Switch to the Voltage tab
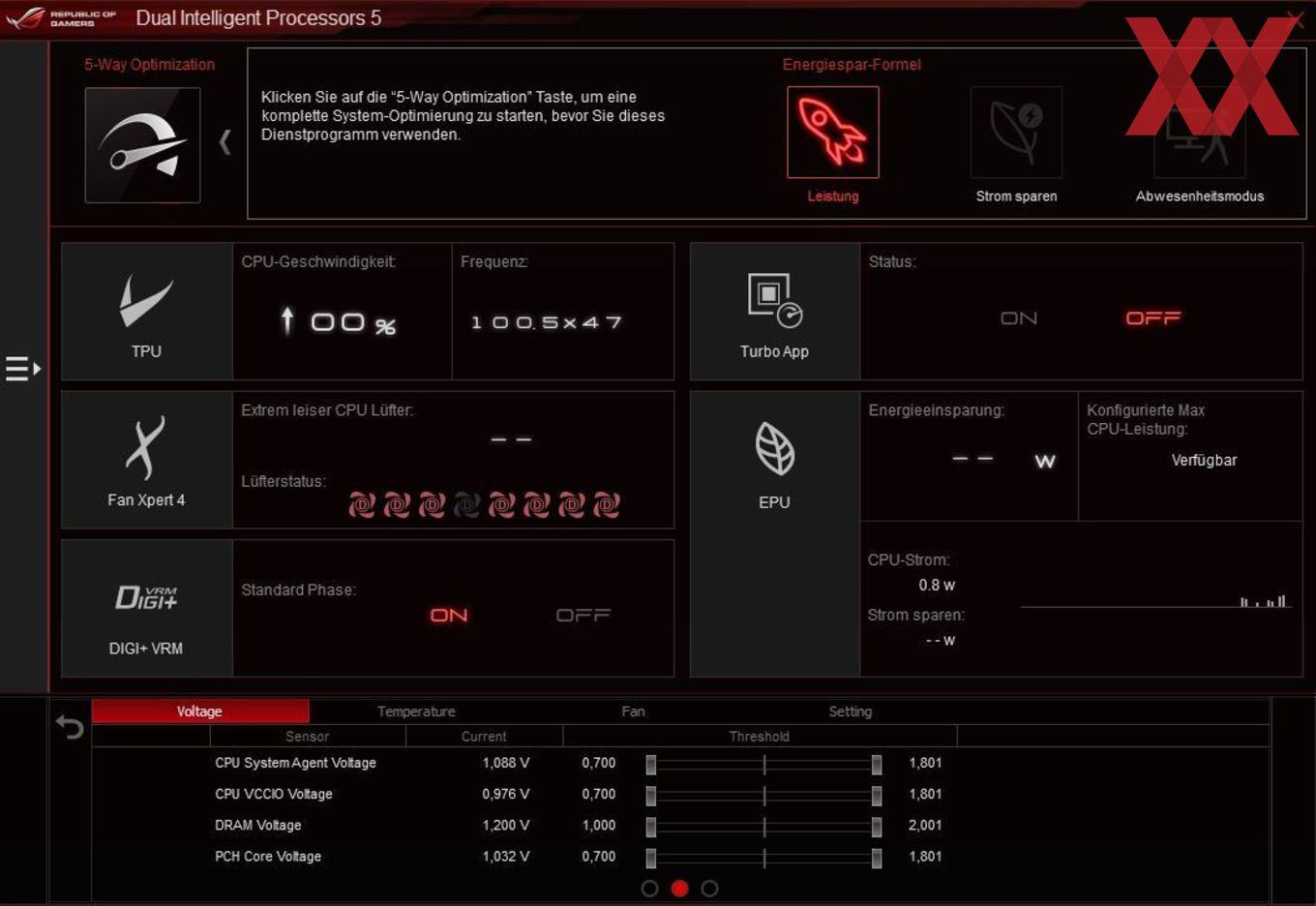The height and width of the screenshot is (906, 1316). point(200,711)
